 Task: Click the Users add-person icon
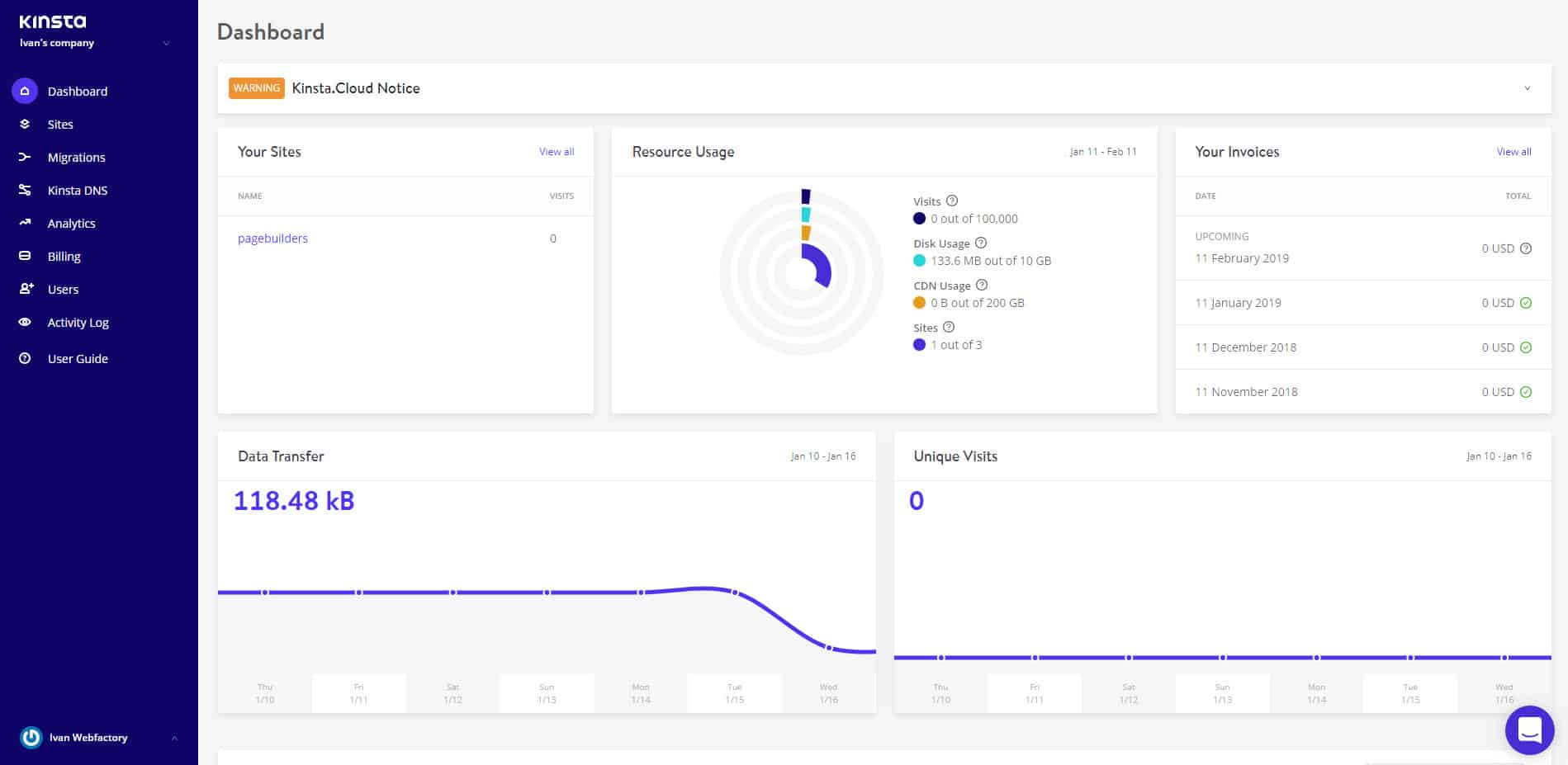(26, 289)
